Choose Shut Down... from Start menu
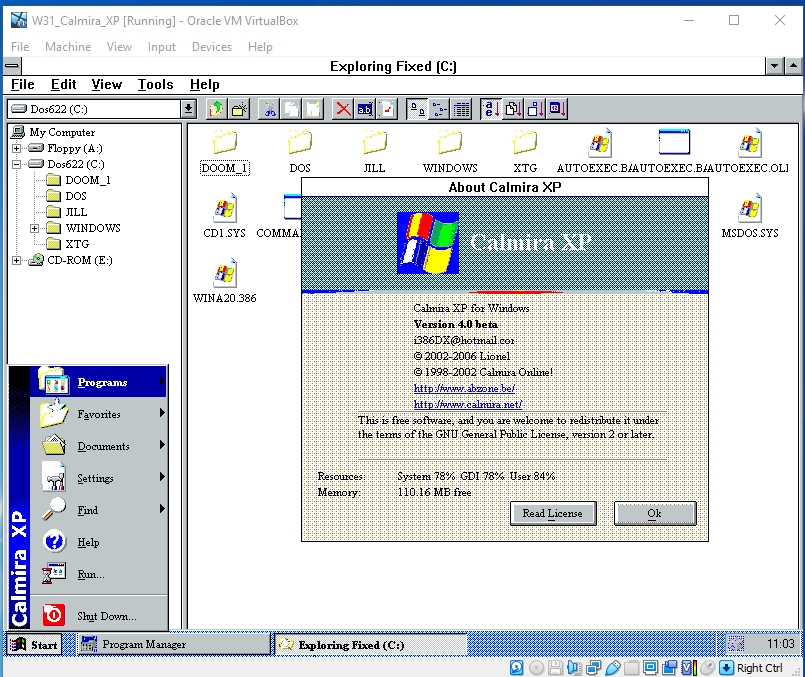Viewport: 805px width, 677px height. (99, 615)
